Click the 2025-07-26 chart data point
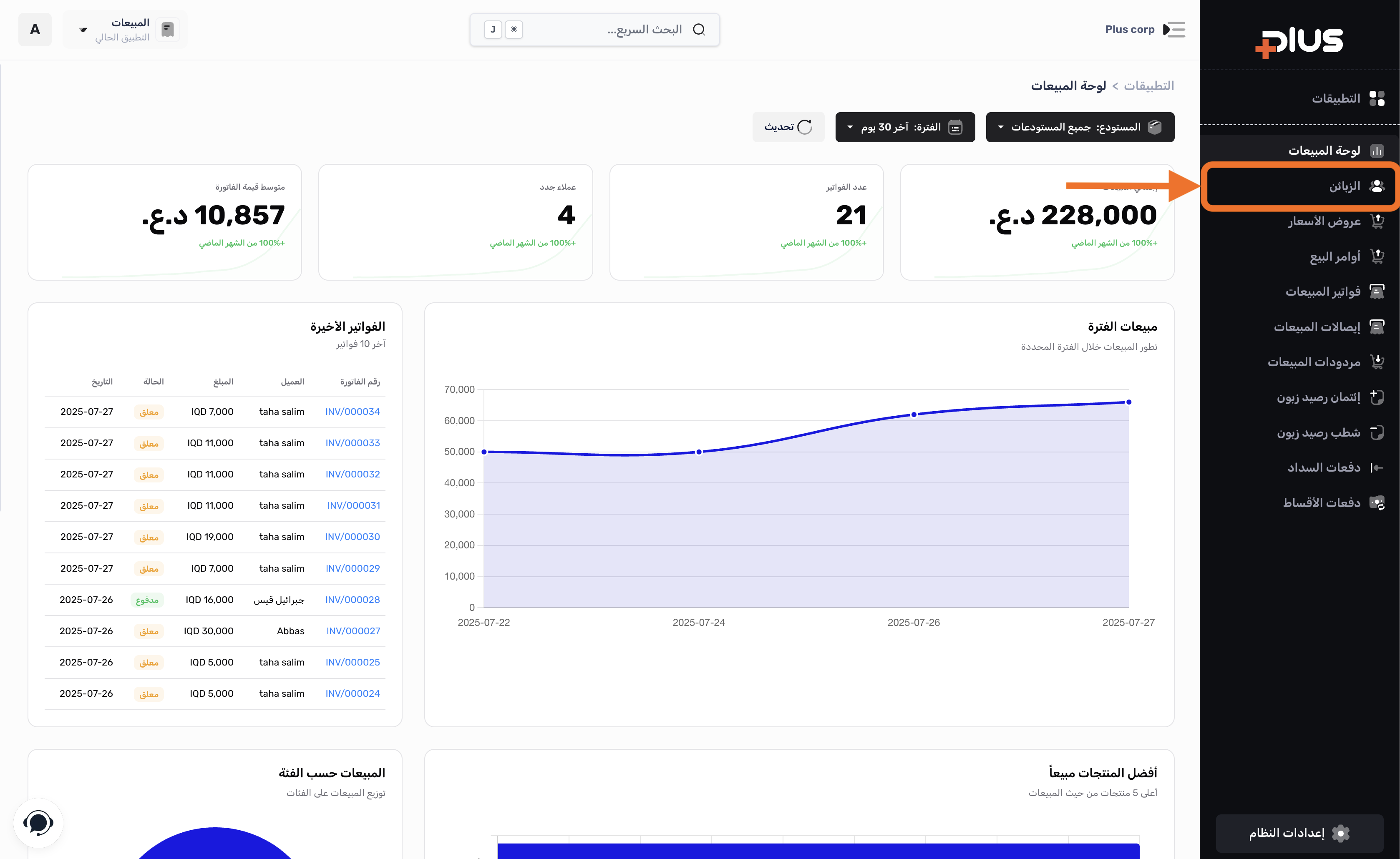The image size is (1400, 859). click(x=914, y=415)
